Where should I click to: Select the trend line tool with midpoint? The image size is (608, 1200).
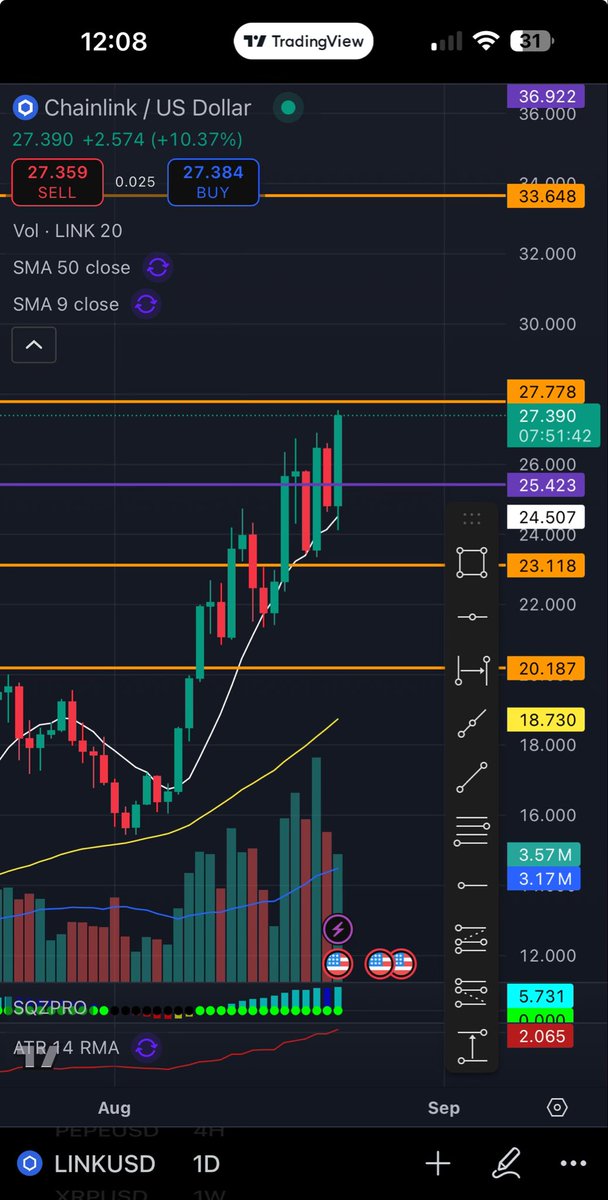coord(472,724)
